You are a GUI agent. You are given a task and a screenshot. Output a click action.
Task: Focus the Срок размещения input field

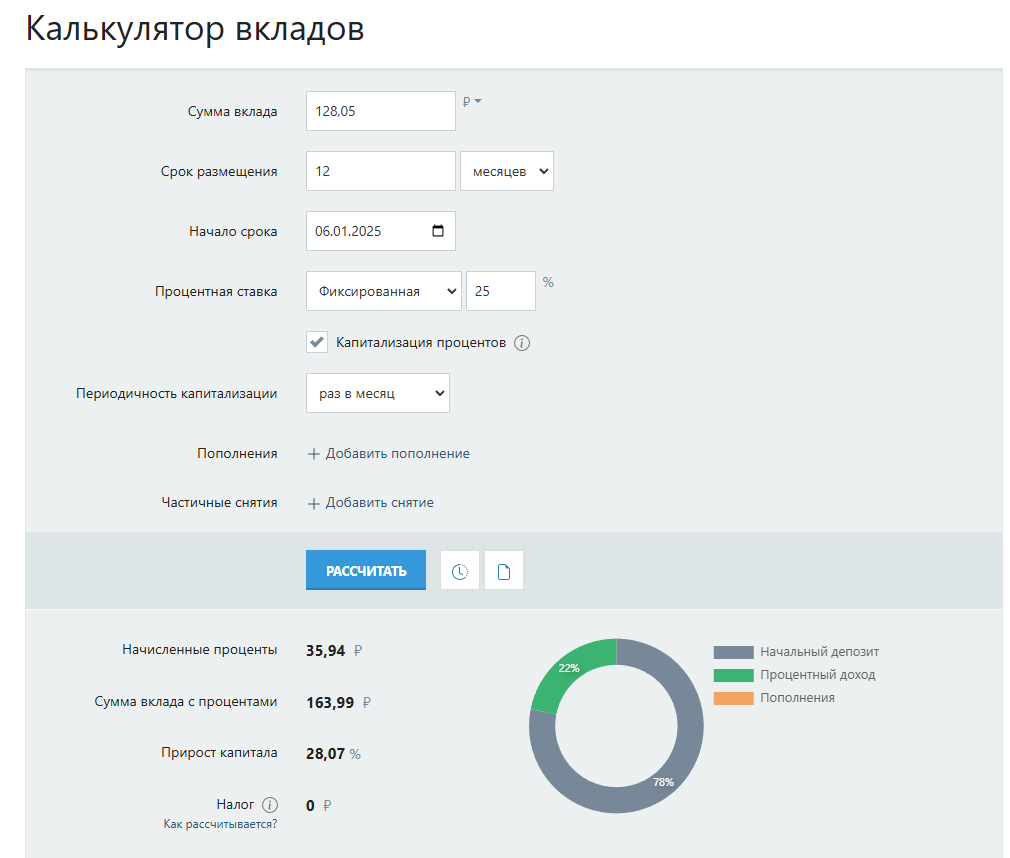click(x=380, y=171)
